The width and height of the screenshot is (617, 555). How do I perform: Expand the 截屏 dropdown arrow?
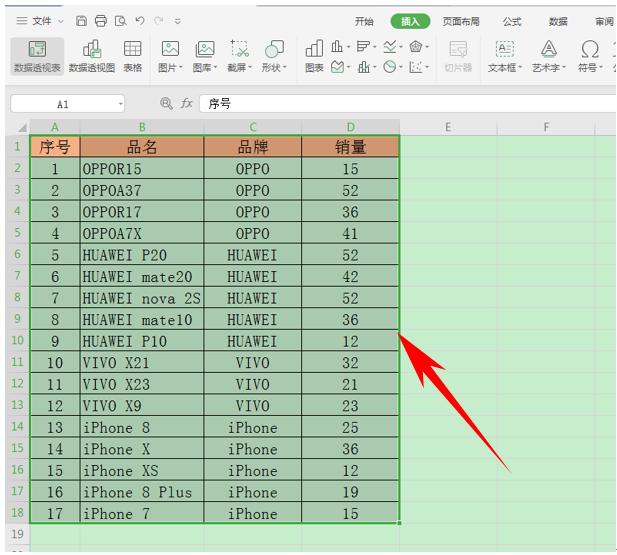(250, 67)
